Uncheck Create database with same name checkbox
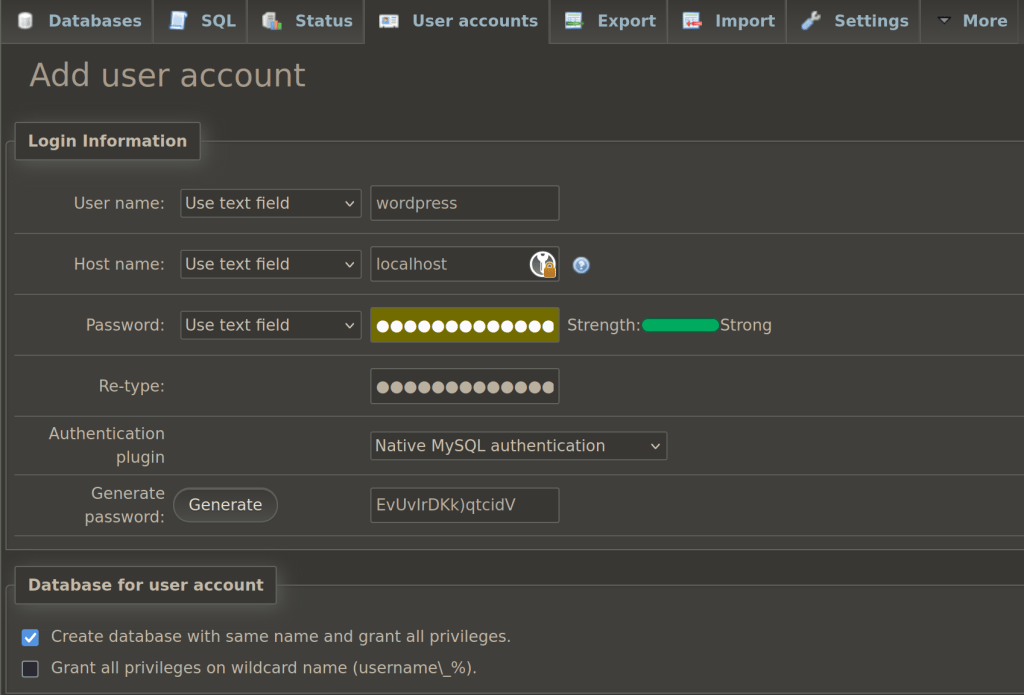The width and height of the screenshot is (1024, 695). 30,637
